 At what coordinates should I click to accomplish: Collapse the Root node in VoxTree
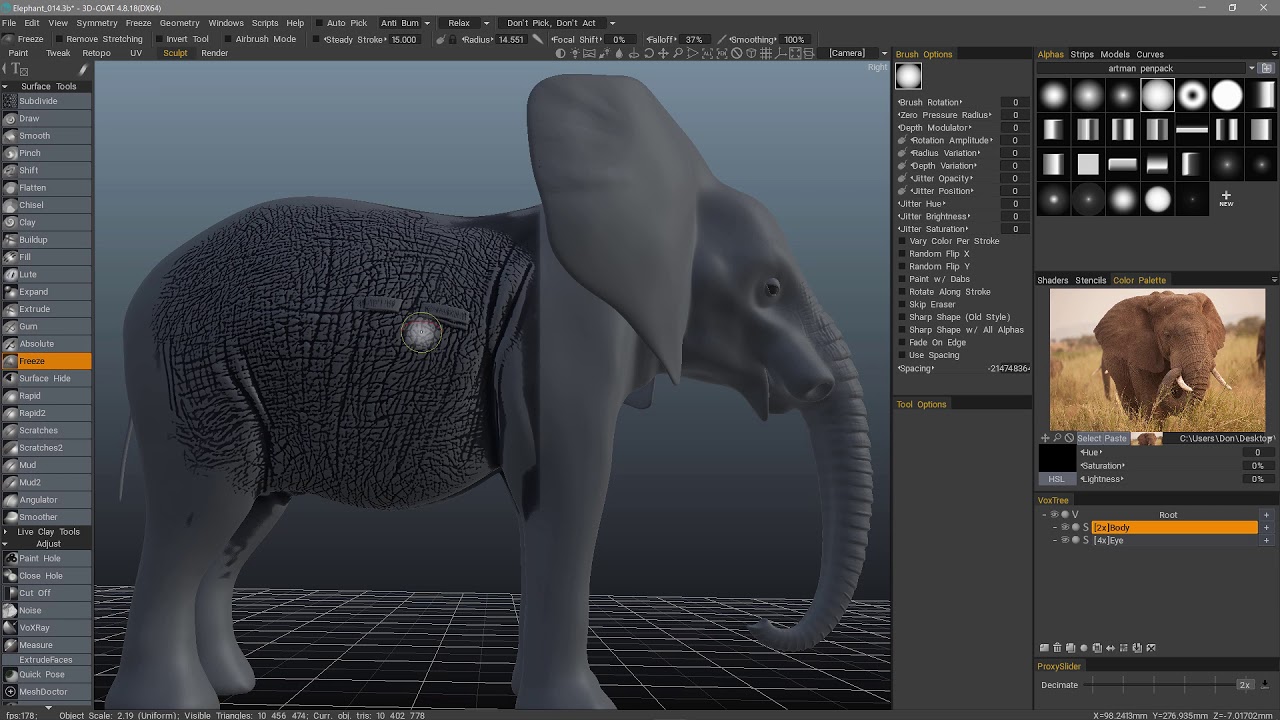[1044, 515]
